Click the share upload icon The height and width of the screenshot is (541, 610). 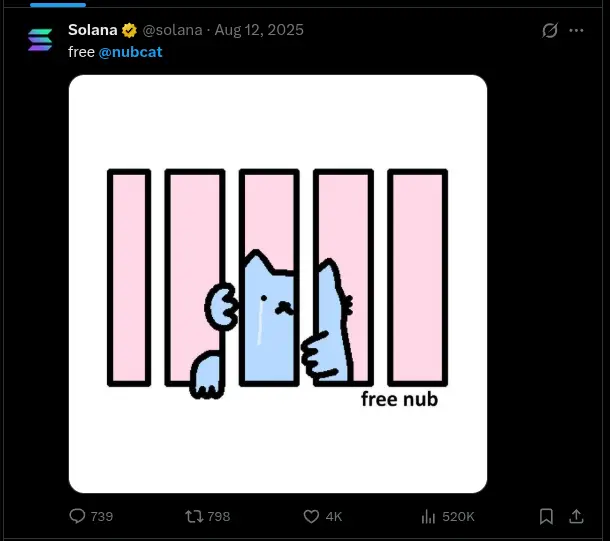576,516
